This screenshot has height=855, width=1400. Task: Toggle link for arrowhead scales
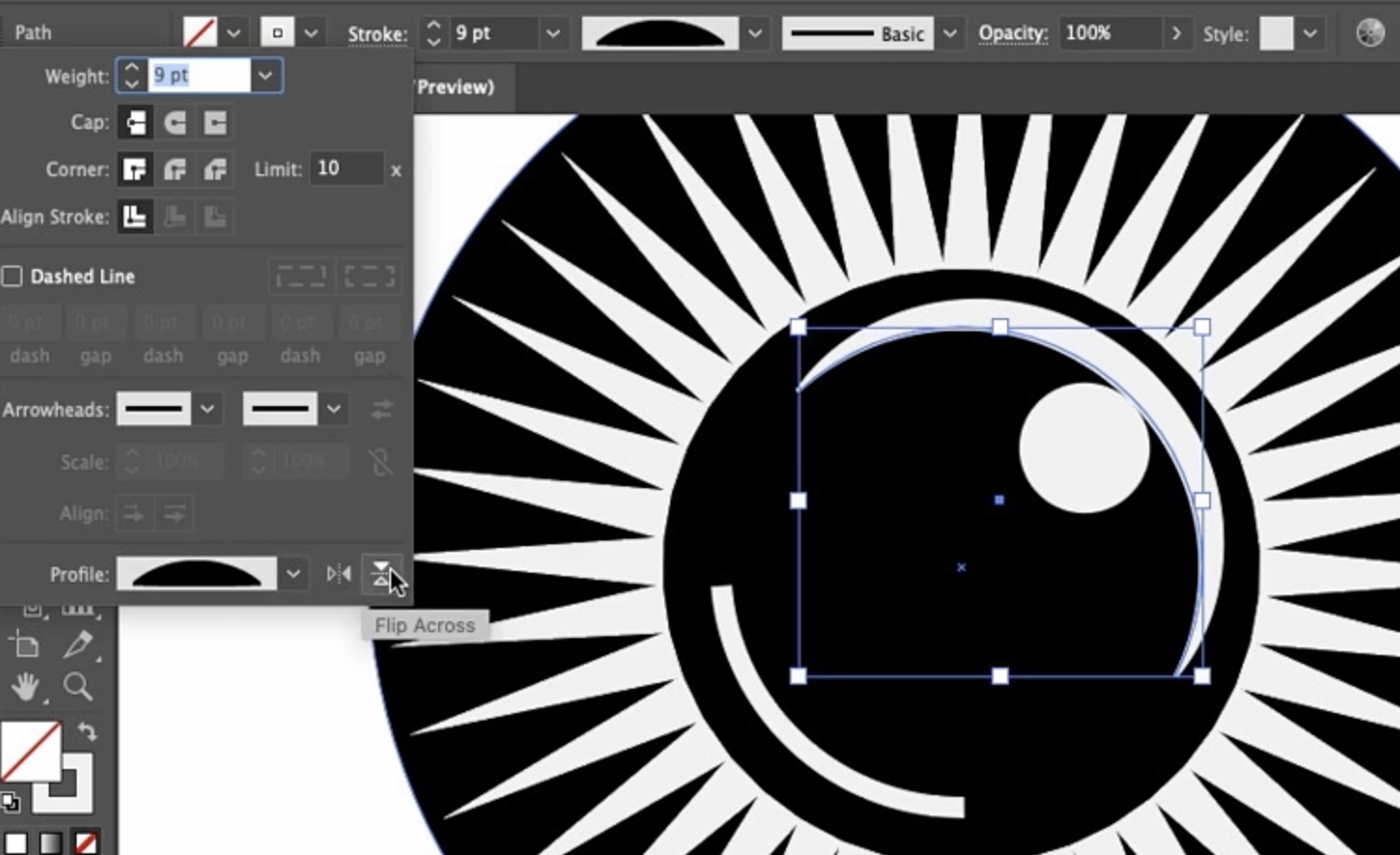coord(381,462)
